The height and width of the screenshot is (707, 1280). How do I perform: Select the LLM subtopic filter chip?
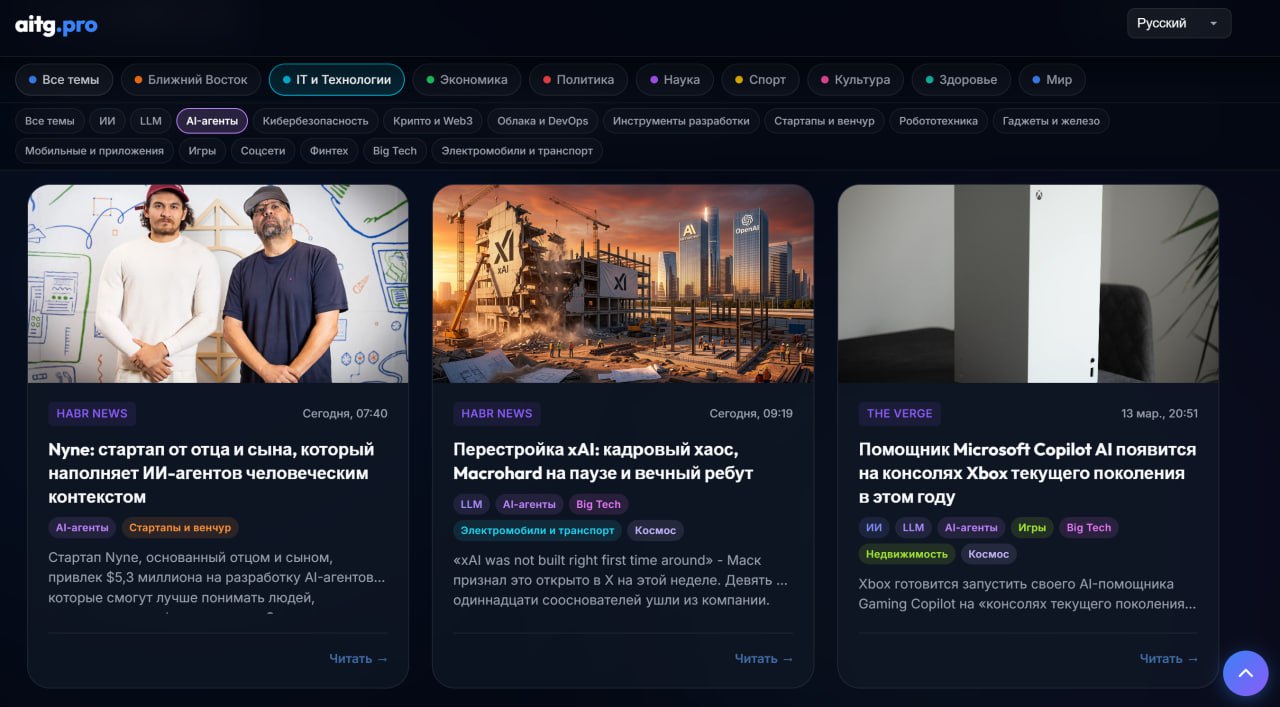pos(150,119)
